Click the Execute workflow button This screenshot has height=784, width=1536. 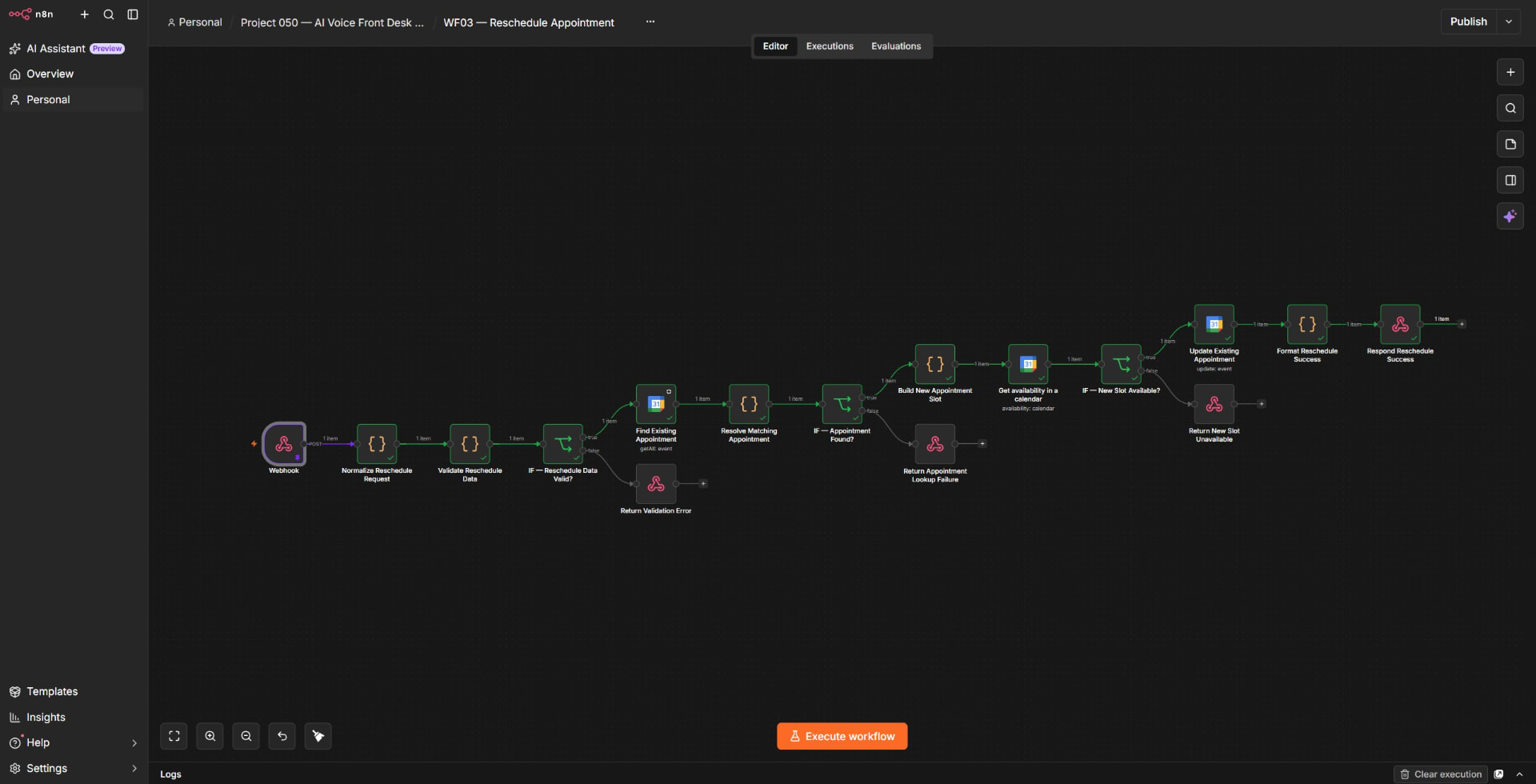pos(842,736)
